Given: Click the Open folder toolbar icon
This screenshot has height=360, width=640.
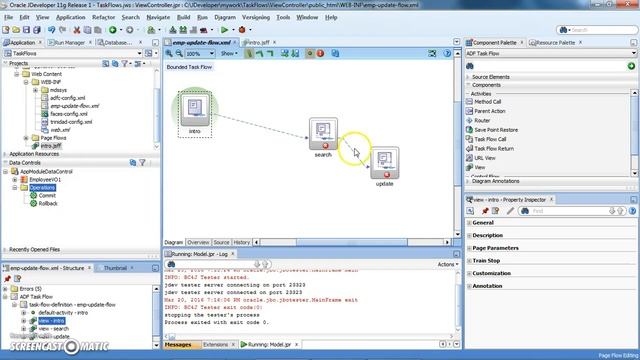Looking at the screenshot, I should click(x=16, y=30).
